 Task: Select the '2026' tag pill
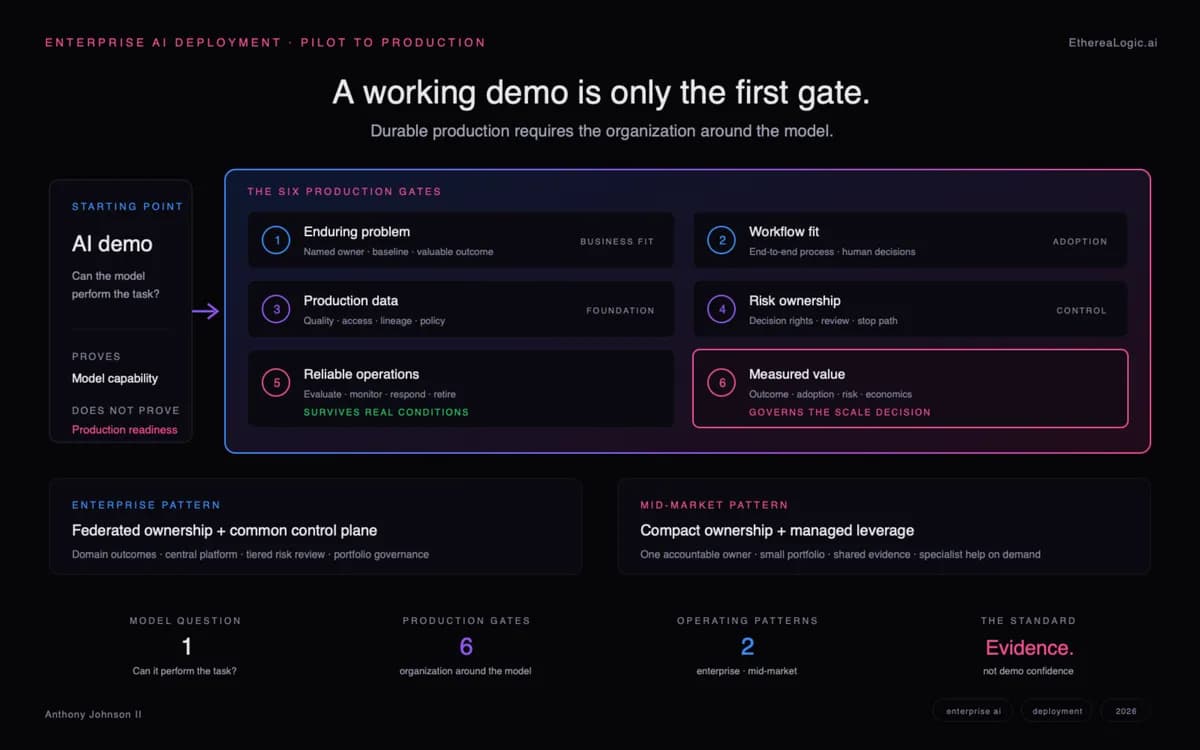pos(1126,711)
